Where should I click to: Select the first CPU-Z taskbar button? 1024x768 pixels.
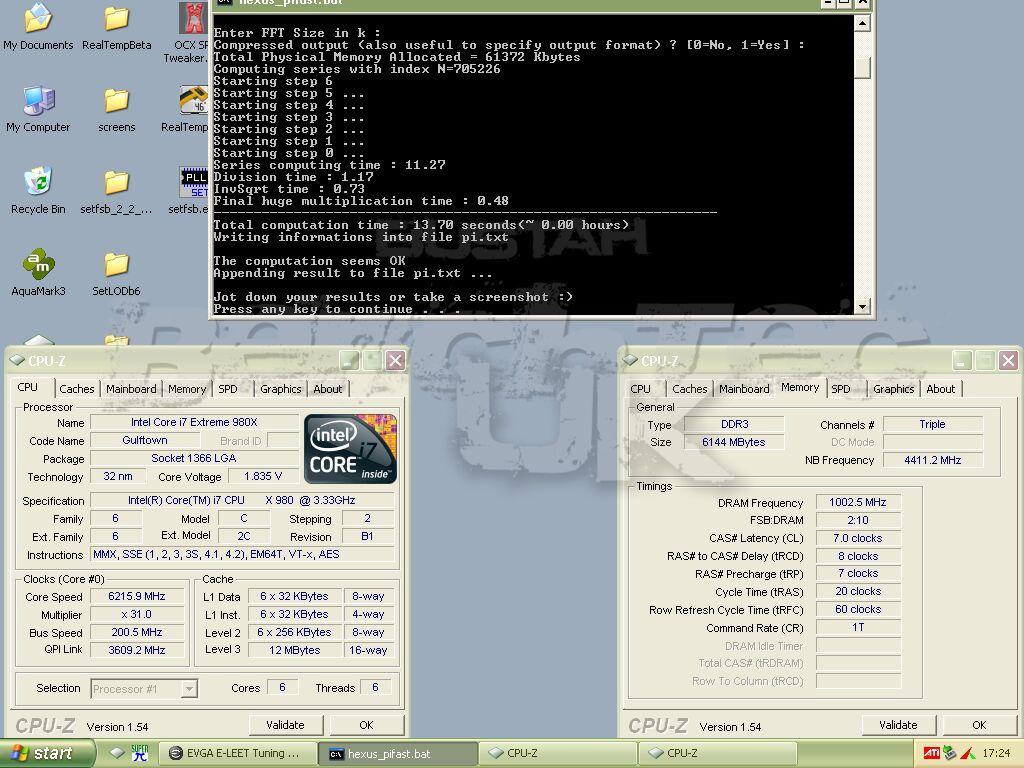(x=558, y=754)
